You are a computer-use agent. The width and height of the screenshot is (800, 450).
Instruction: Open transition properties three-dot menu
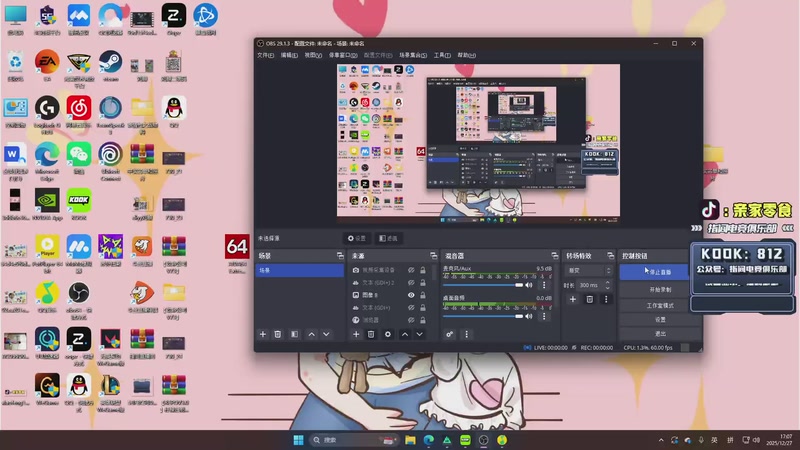tap(606, 299)
